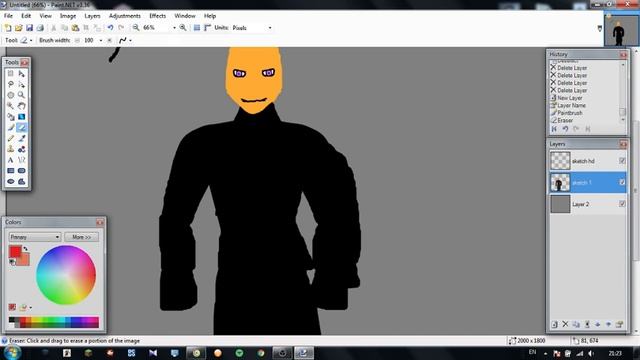This screenshot has height=360, width=640.
Task: Open Layer Properties icon in Layers panel
Action: (x=619, y=324)
